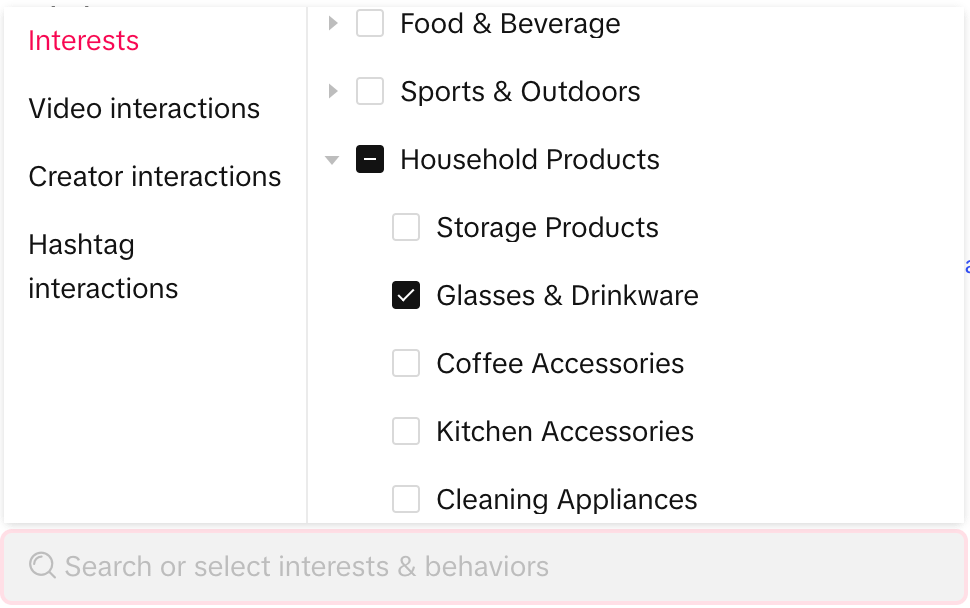Screen dimensions: 970x608
Task: Go to Creator interactions
Action: pos(155,177)
